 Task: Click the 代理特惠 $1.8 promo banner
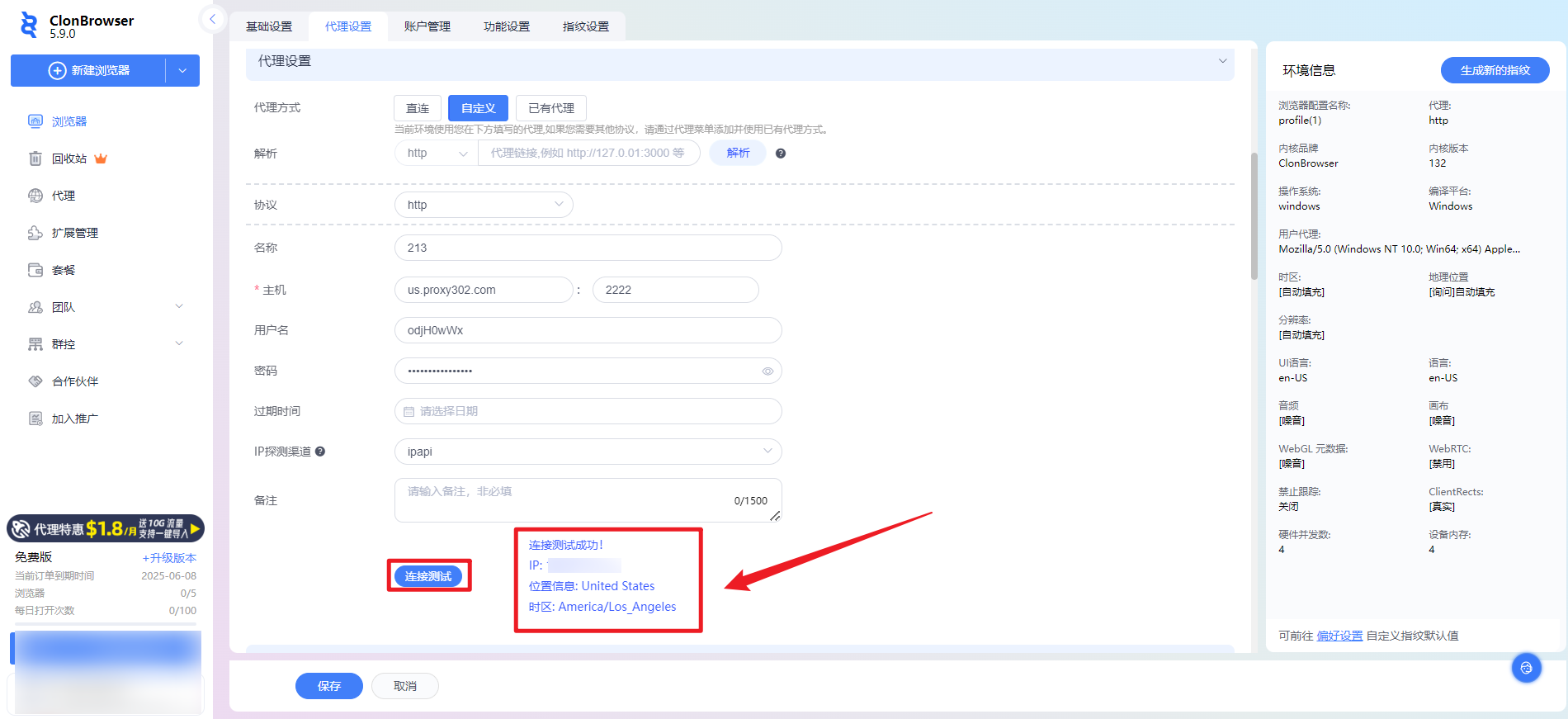pyautogui.click(x=106, y=528)
